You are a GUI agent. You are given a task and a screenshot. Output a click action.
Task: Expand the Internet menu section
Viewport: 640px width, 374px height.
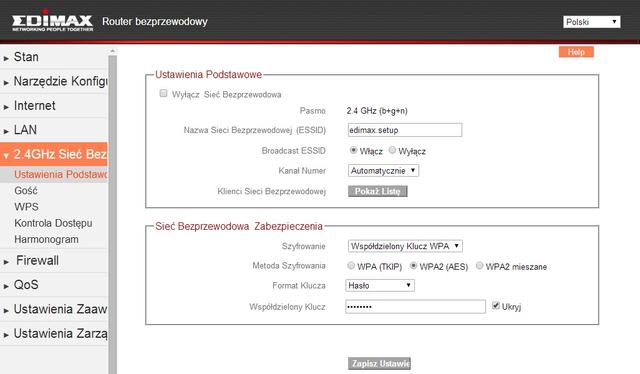(x=54, y=106)
